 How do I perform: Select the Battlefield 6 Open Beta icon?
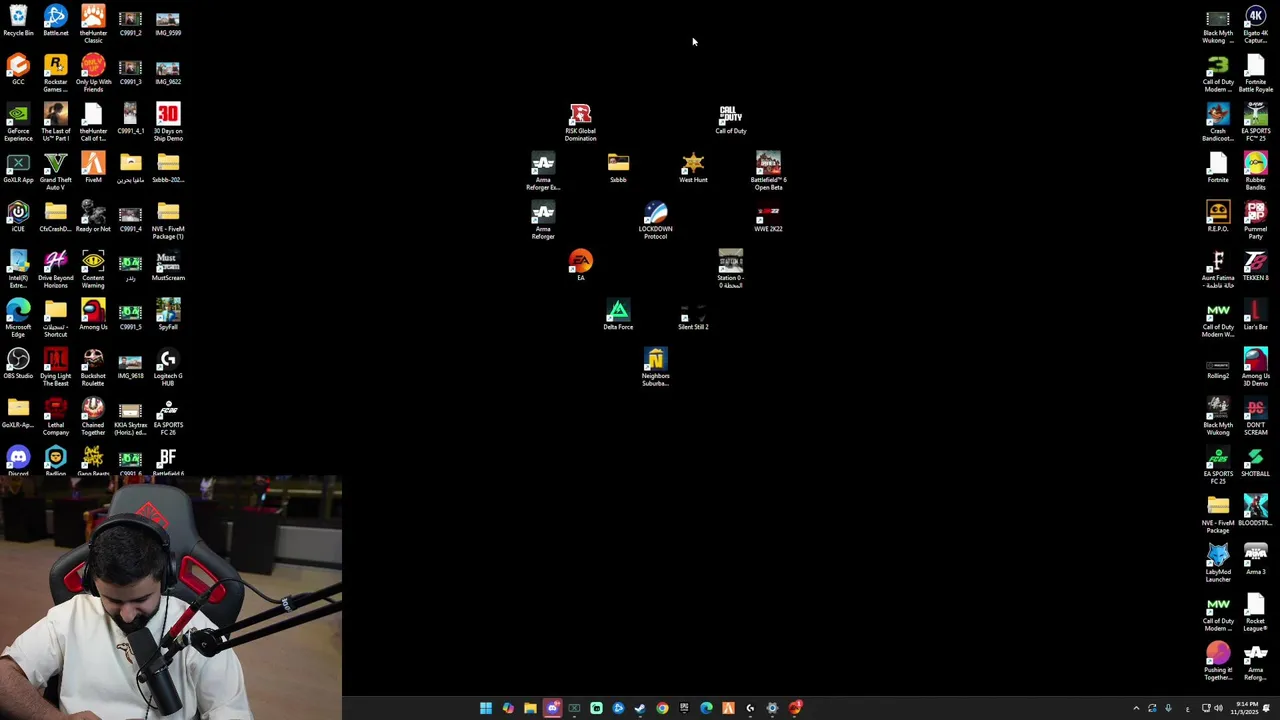click(768, 172)
